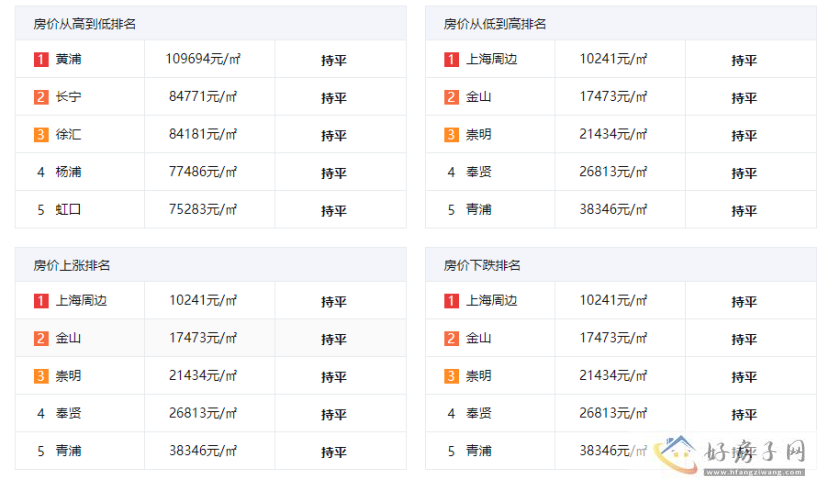Click 38346元/㎡ in 房价上涨排名 table
This screenshot has height=480, width=829.
click(203, 450)
